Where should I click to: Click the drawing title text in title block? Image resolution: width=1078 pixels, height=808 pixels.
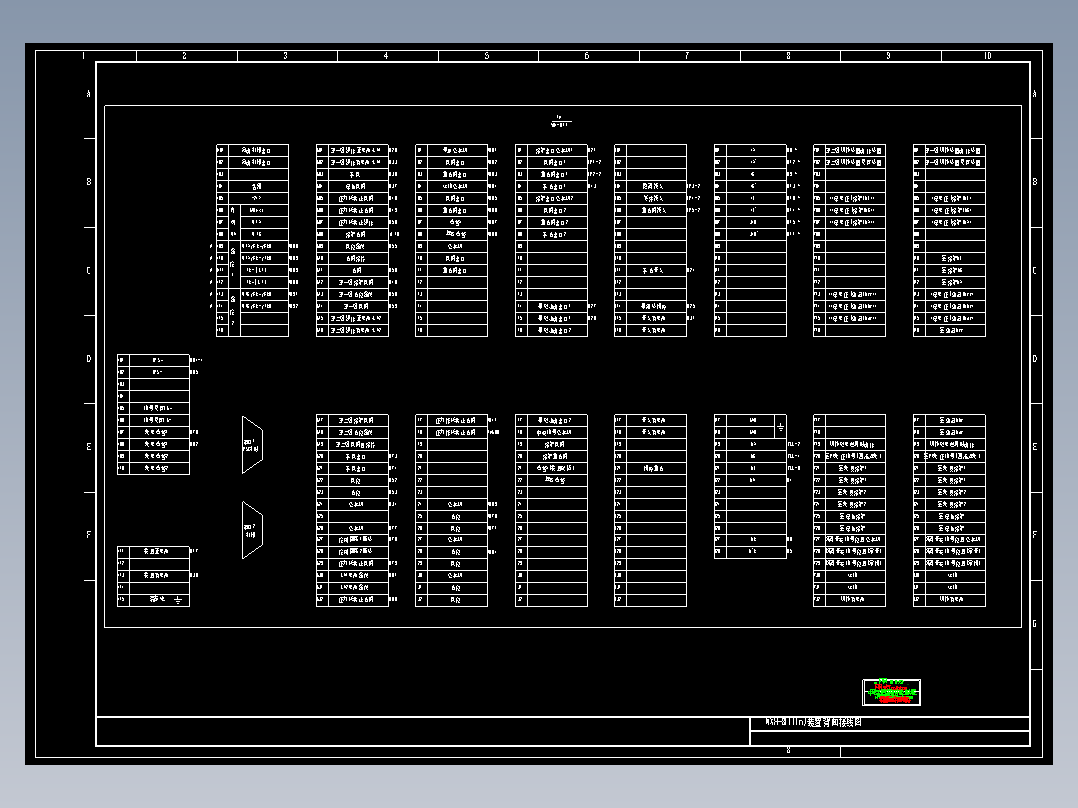[x=814, y=723]
